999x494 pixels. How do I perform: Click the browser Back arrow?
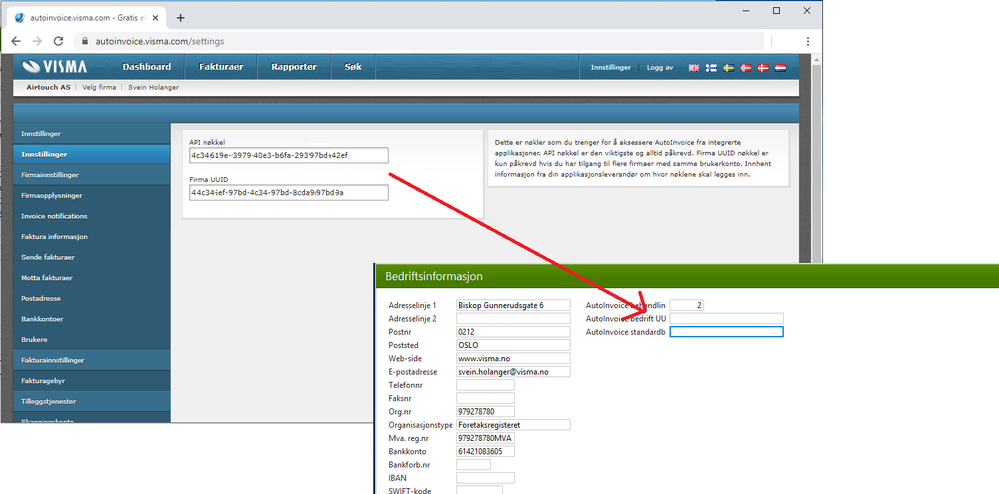tap(16, 41)
